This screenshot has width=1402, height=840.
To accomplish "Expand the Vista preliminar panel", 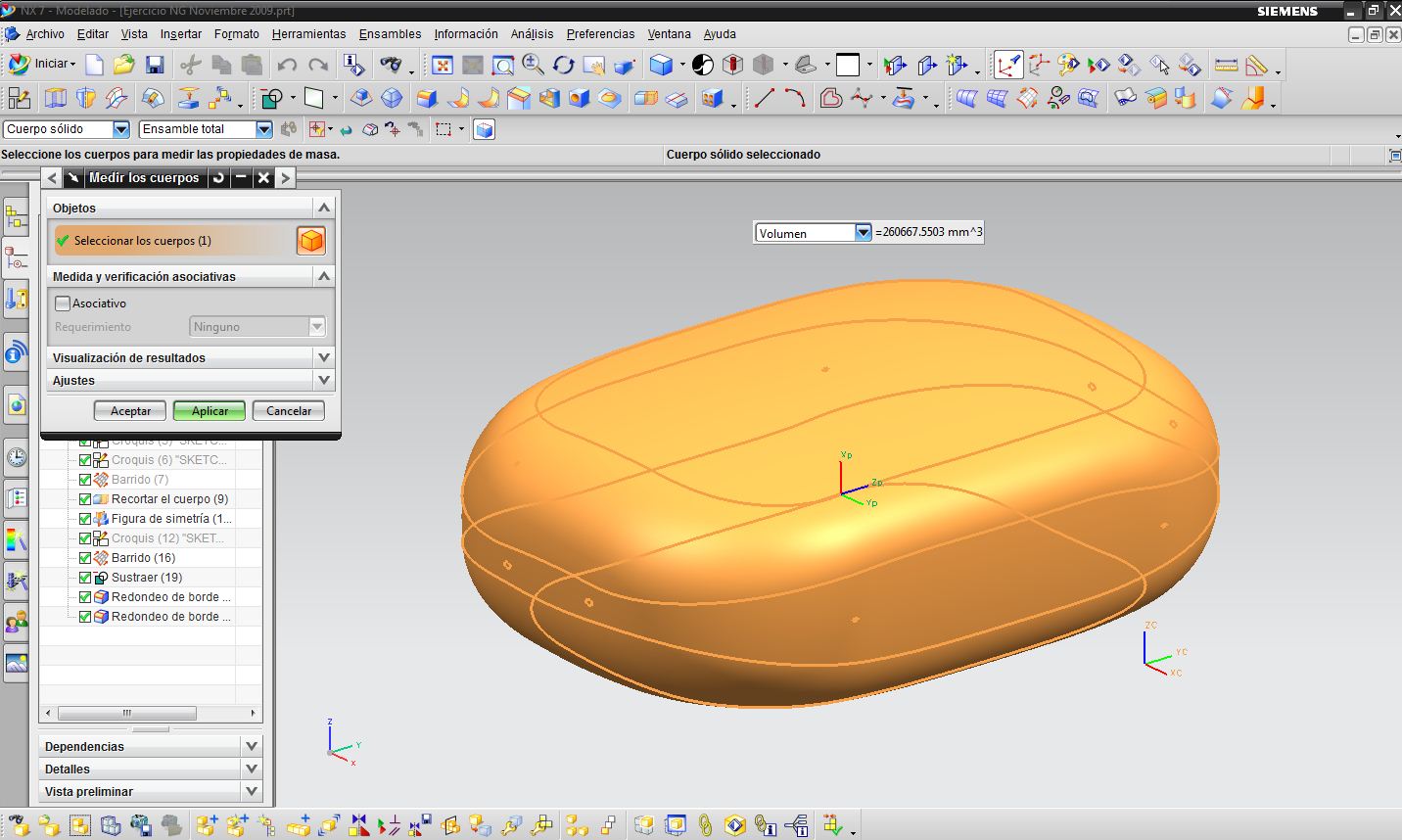I will [252, 791].
